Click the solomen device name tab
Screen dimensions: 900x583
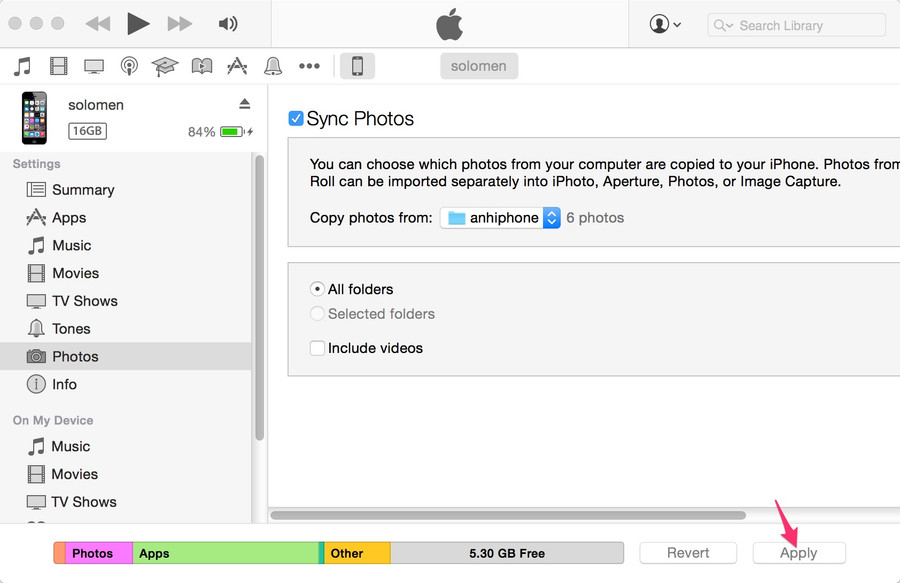coord(479,66)
